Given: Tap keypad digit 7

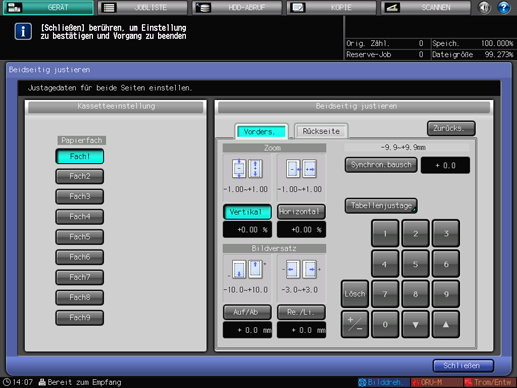Looking at the screenshot, I should tap(385, 294).
